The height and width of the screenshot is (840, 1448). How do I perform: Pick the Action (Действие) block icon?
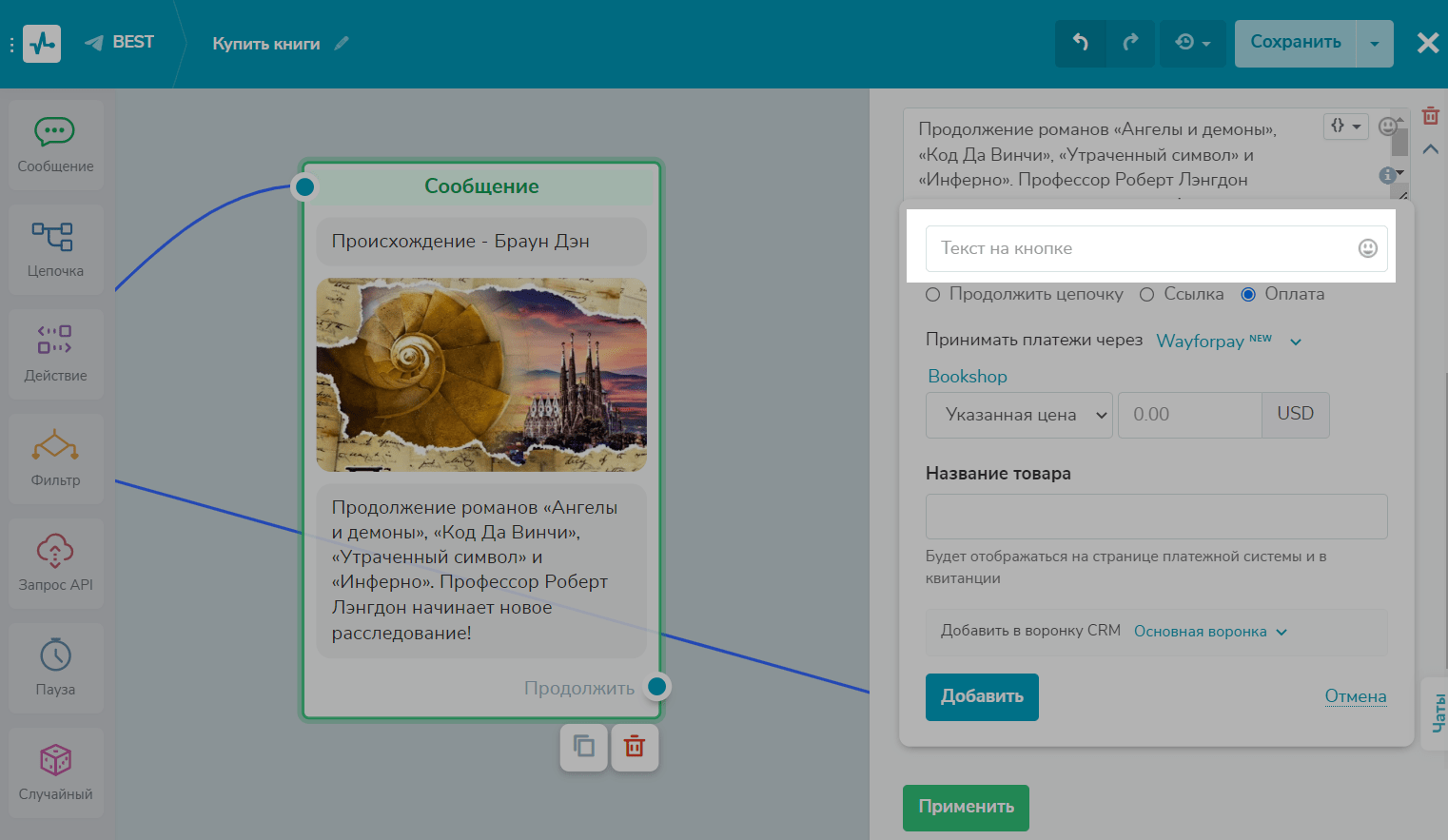[x=55, y=354]
